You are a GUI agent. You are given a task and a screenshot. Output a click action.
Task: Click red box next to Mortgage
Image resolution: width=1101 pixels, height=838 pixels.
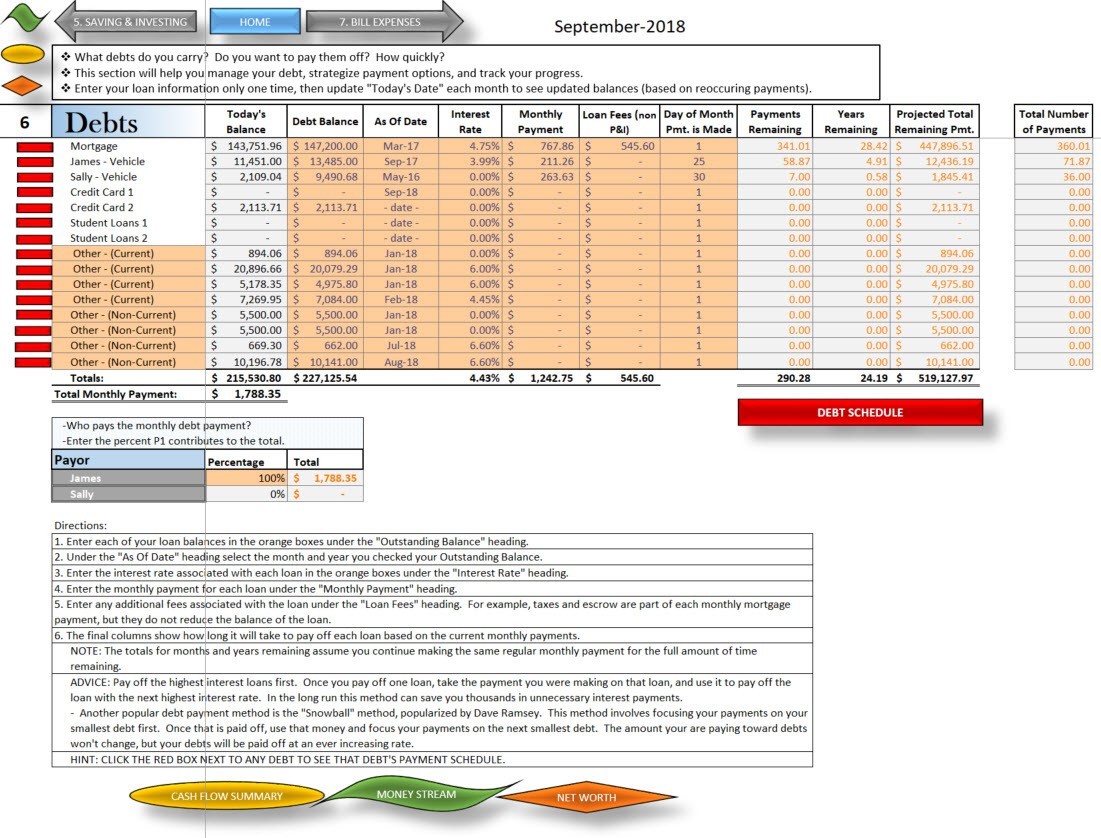point(34,147)
